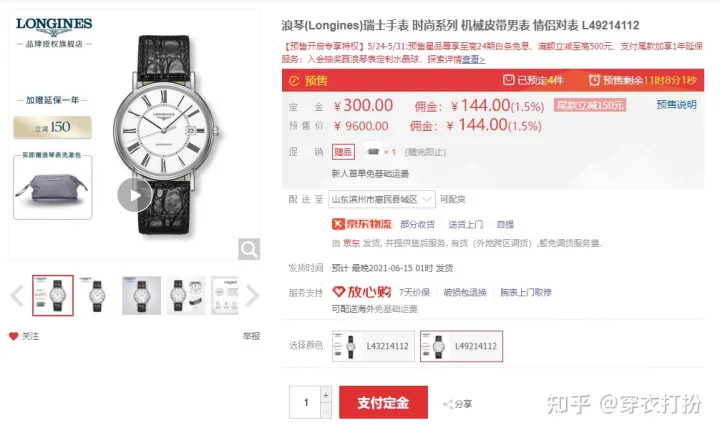The image size is (720, 433).
Task: Click the 京东物流 logo icon
Action: tap(338, 224)
